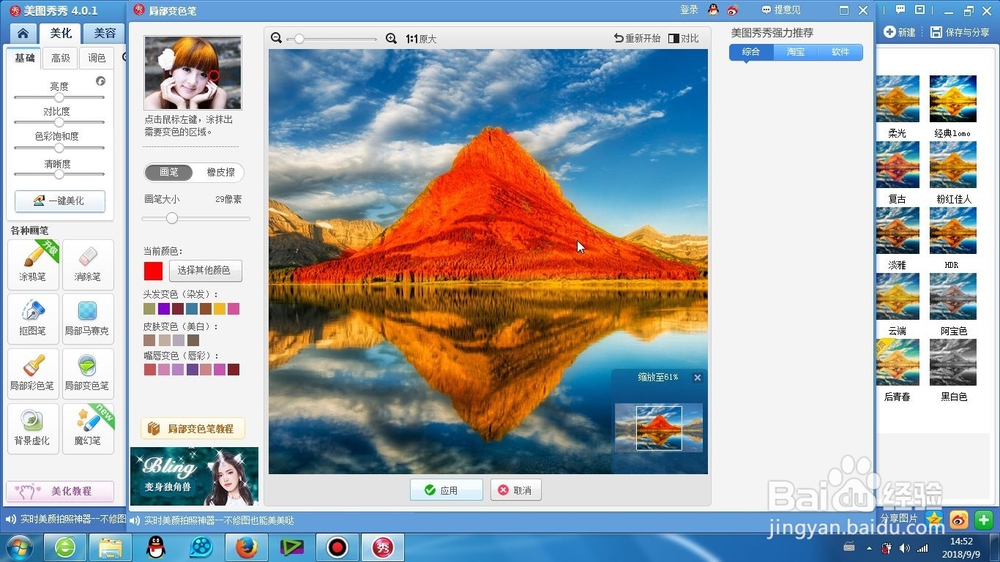Click the Bling 变身独角兽 ad banner
The image size is (1000, 562).
(x=195, y=477)
